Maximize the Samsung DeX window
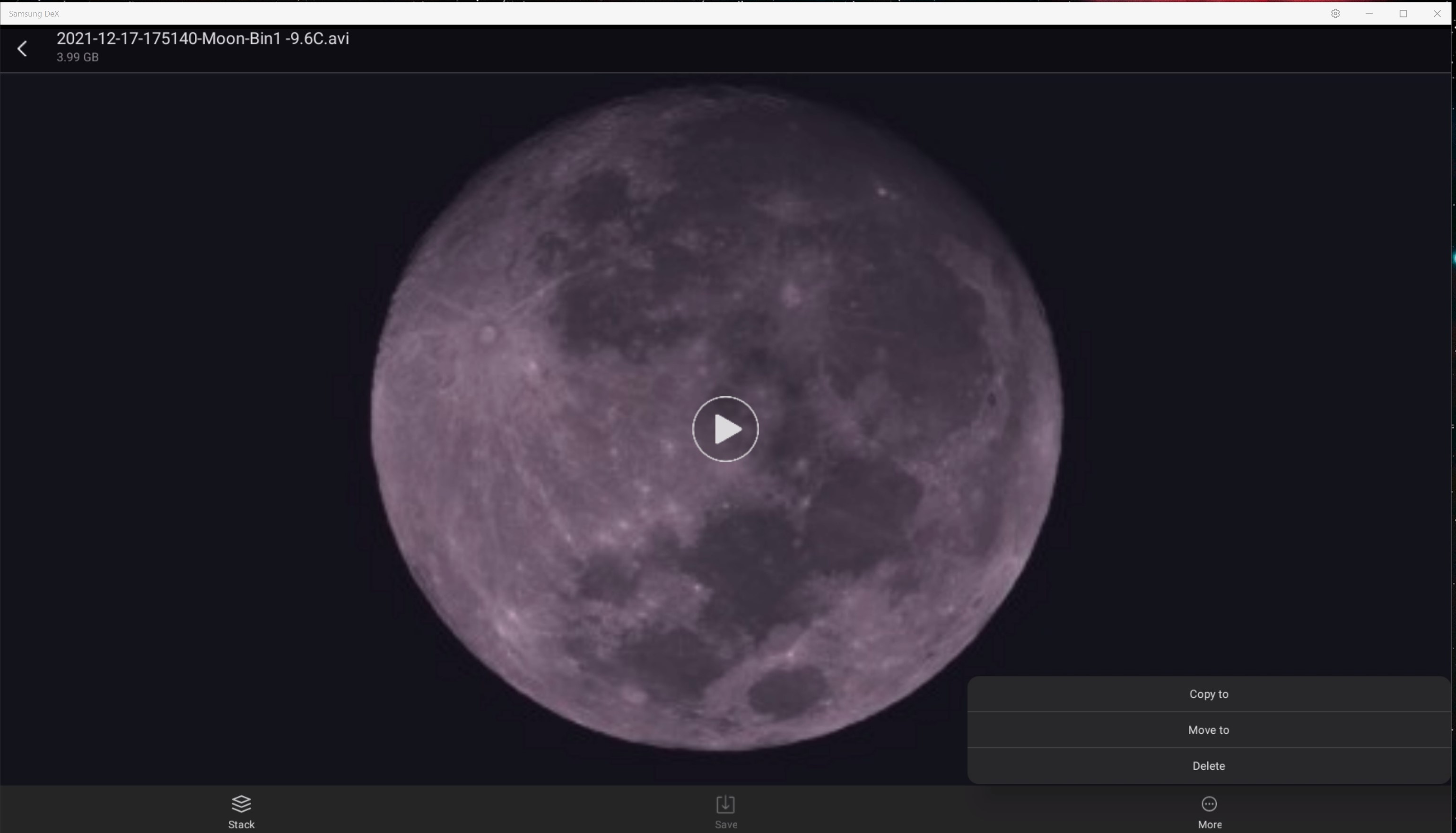1456x833 pixels. [1403, 13]
